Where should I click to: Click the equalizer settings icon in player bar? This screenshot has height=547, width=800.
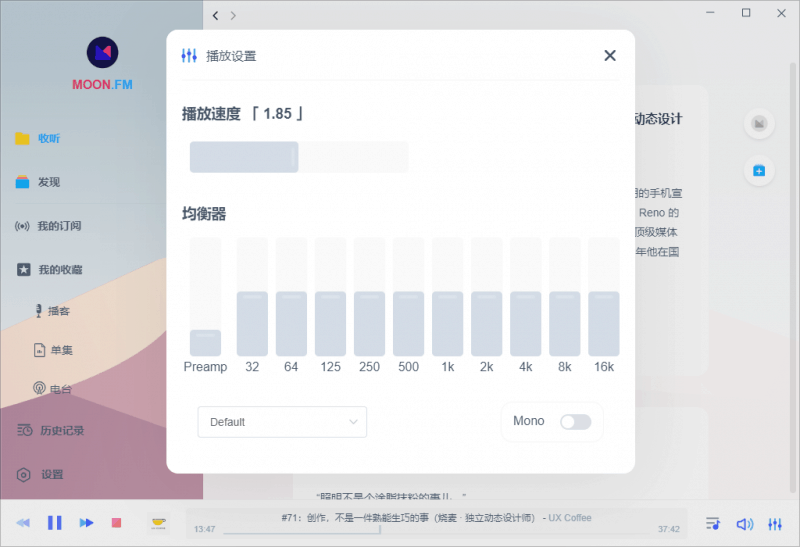pos(775,523)
